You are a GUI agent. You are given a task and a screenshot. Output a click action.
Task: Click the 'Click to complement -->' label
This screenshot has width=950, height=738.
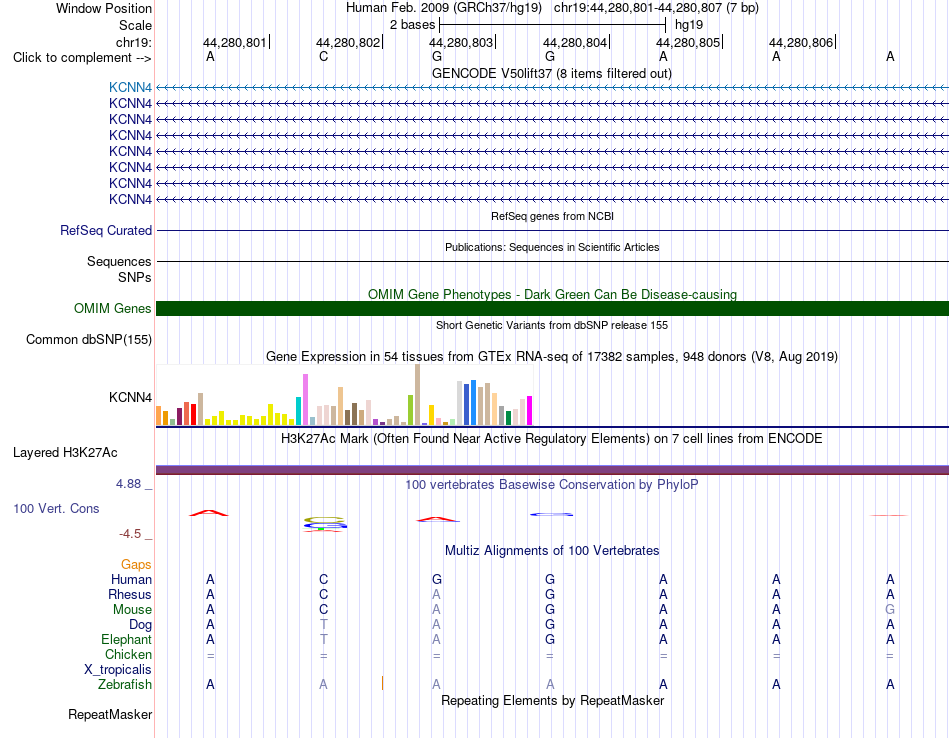(82, 58)
